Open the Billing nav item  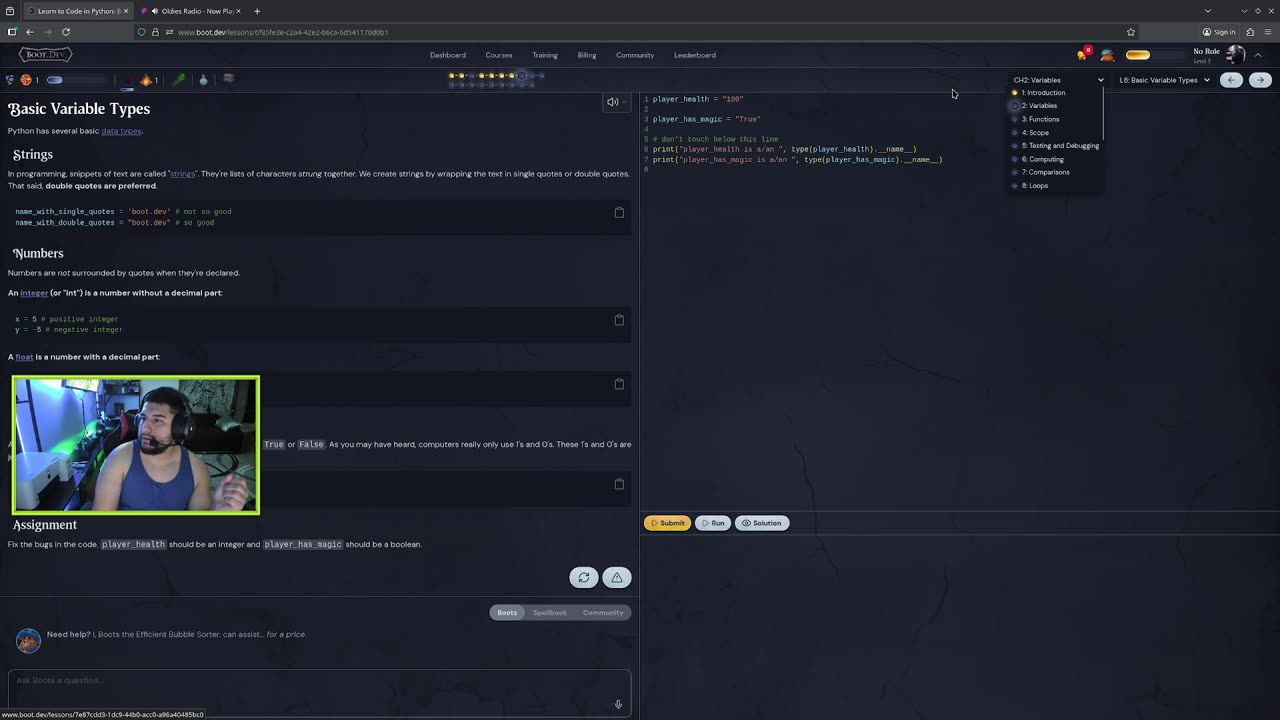click(x=587, y=55)
